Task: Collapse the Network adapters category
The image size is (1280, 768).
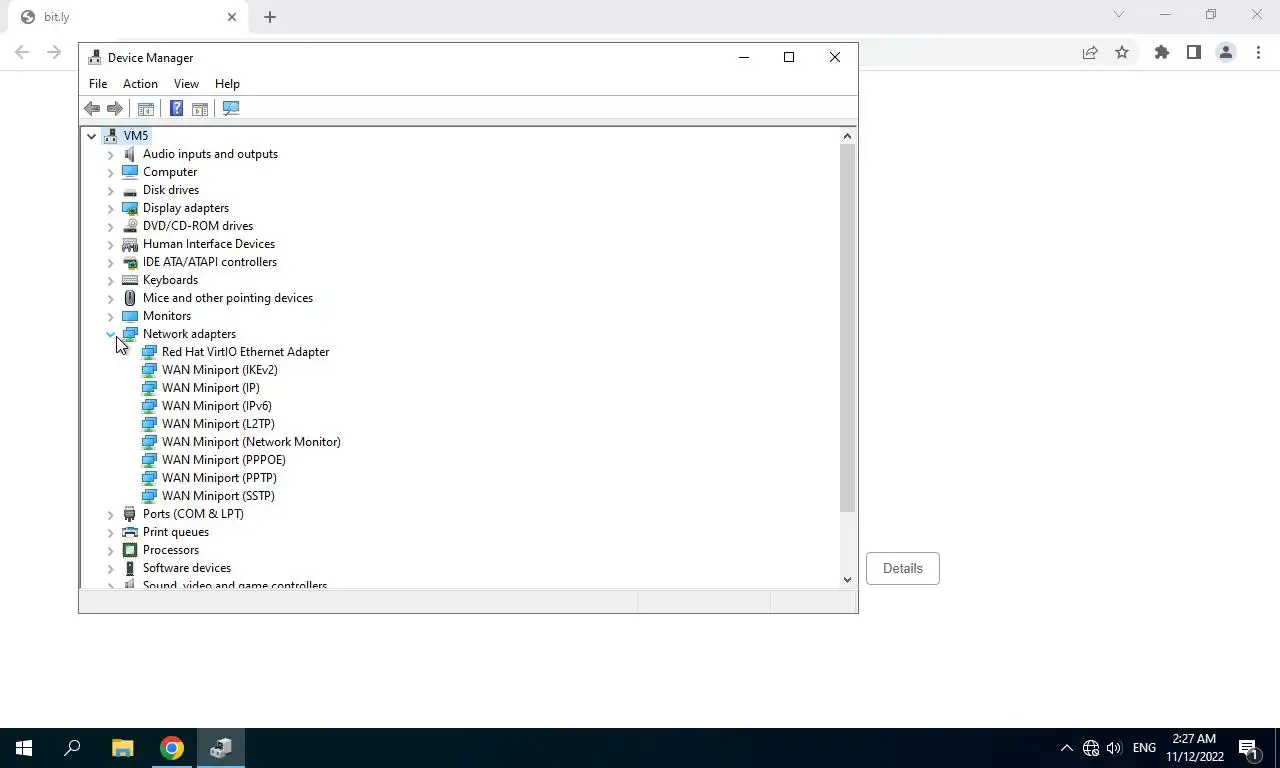Action: click(110, 334)
